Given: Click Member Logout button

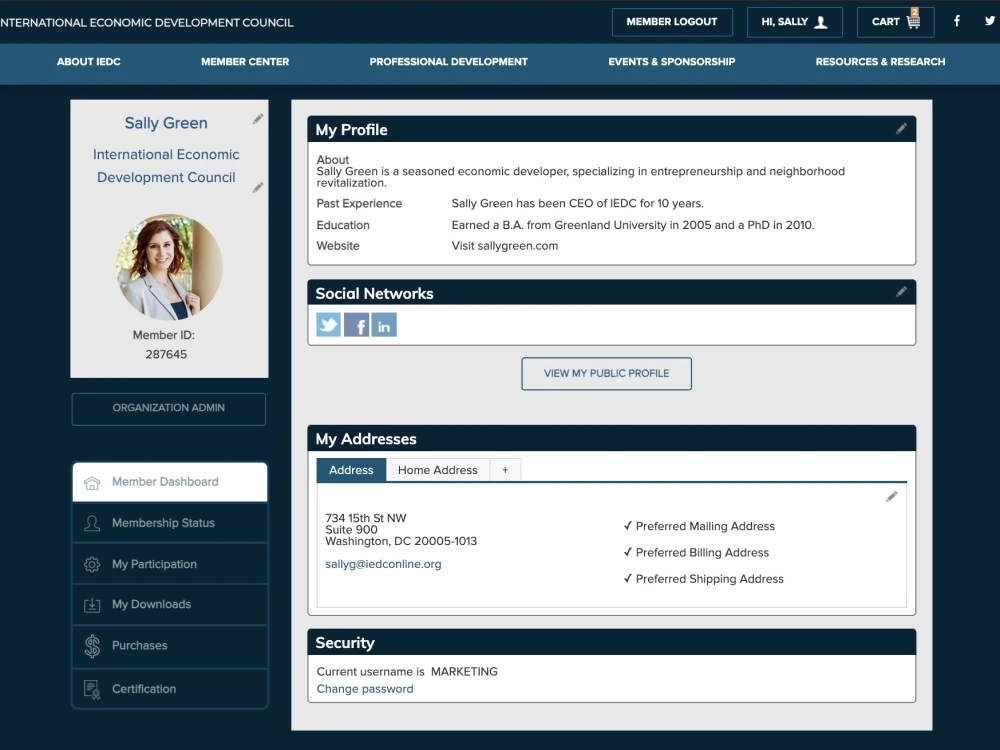Looking at the screenshot, I should (x=672, y=22).
